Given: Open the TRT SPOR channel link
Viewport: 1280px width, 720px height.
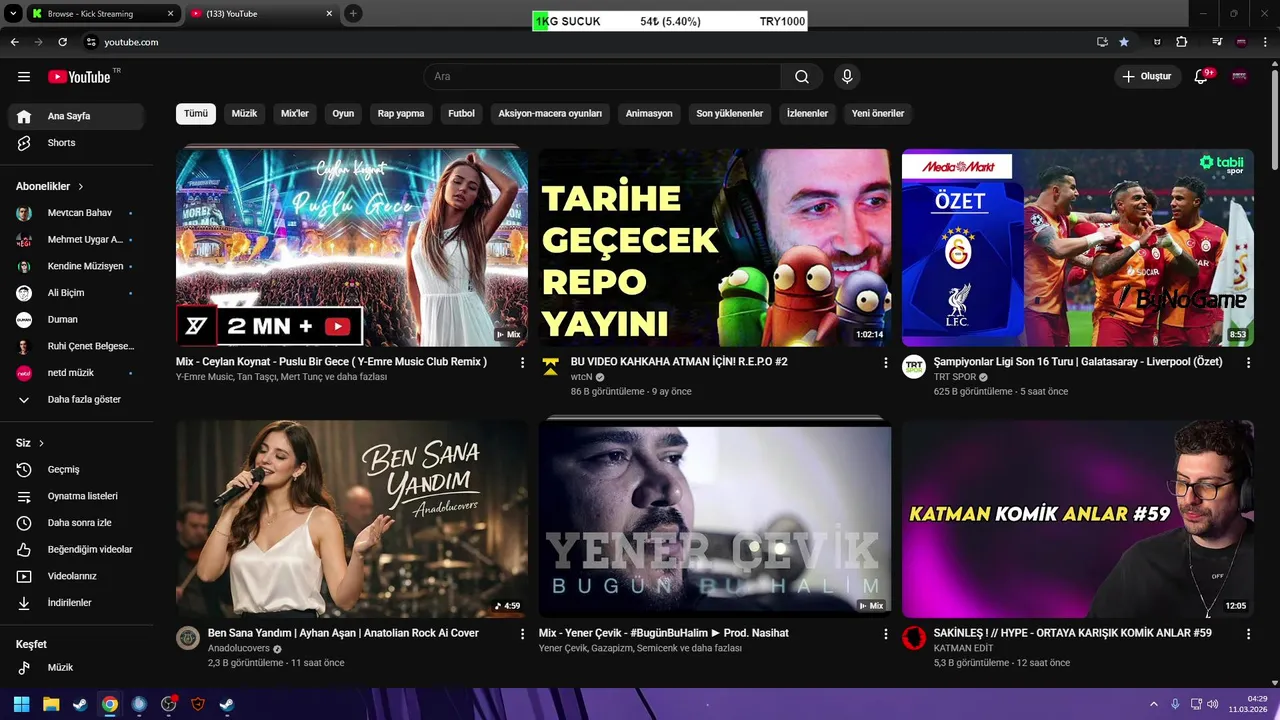Looking at the screenshot, I should 954,377.
